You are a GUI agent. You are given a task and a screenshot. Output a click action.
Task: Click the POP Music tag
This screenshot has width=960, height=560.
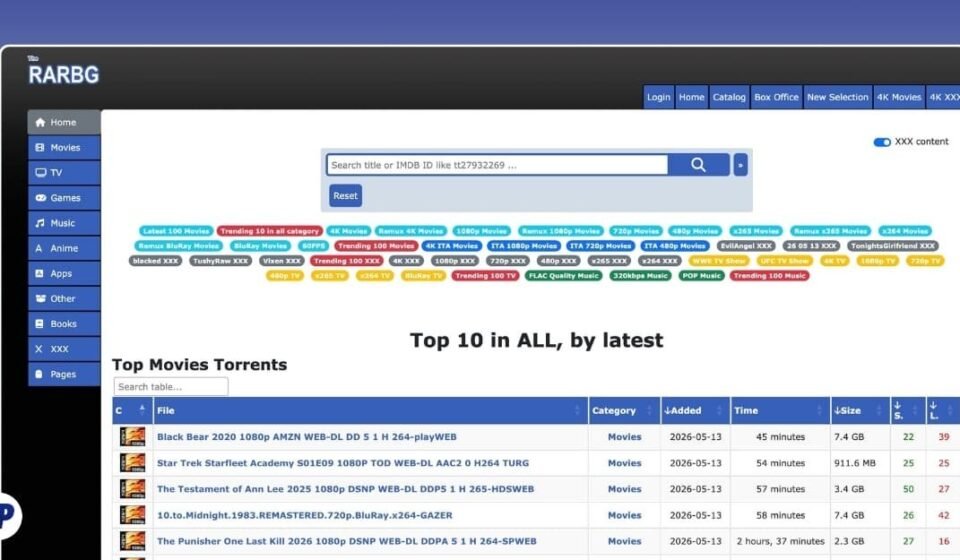tap(702, 275)
